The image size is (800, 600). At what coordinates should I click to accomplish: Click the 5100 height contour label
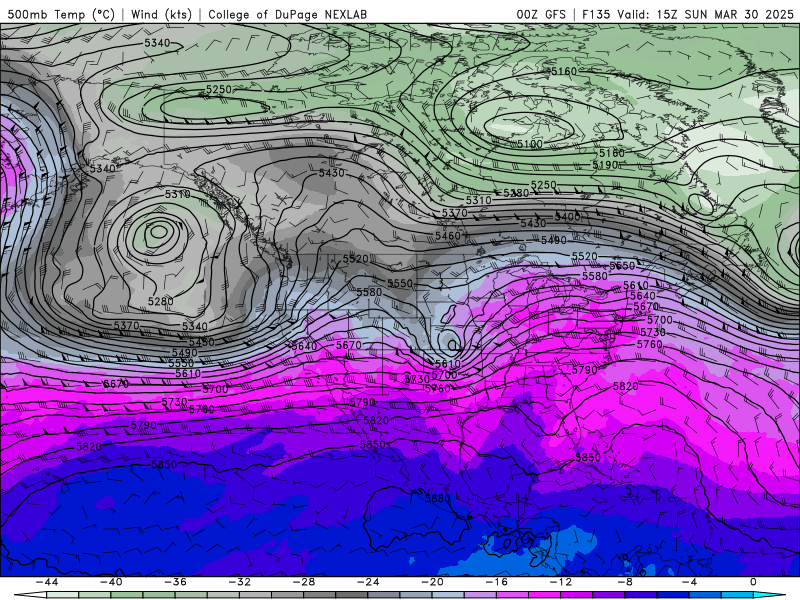coord(530,144)
